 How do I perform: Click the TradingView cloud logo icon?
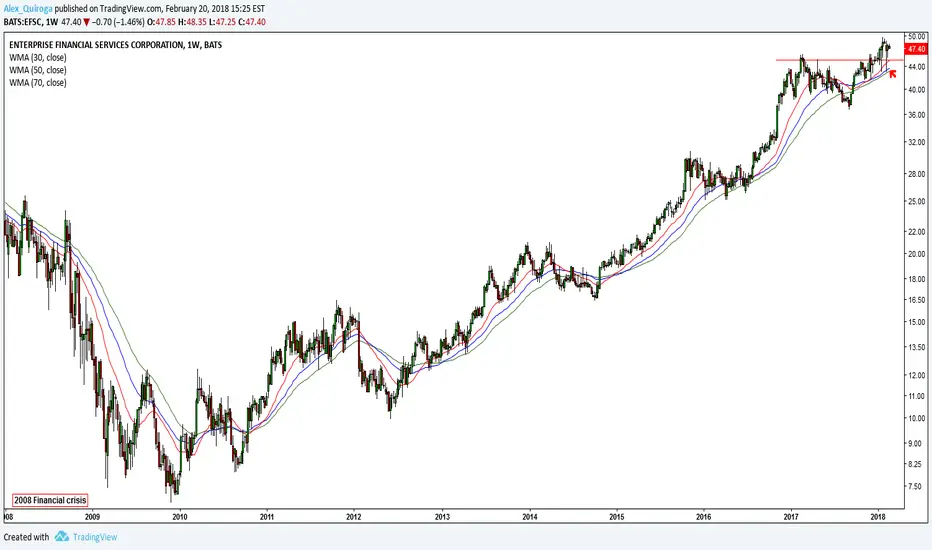coord(62,537)
